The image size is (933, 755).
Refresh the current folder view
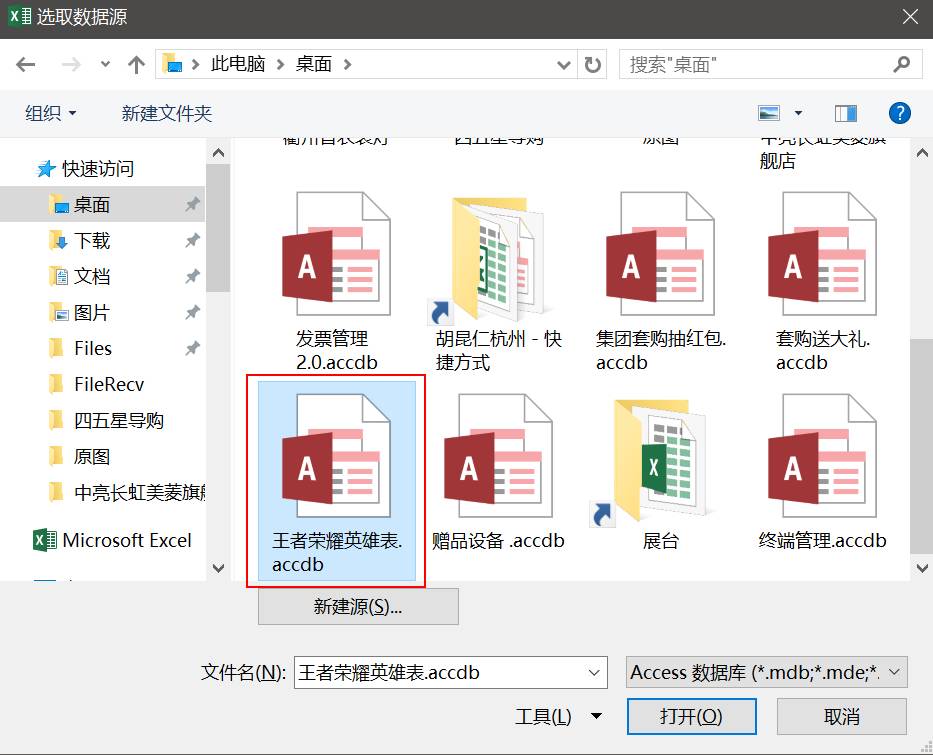pos(593,64)
